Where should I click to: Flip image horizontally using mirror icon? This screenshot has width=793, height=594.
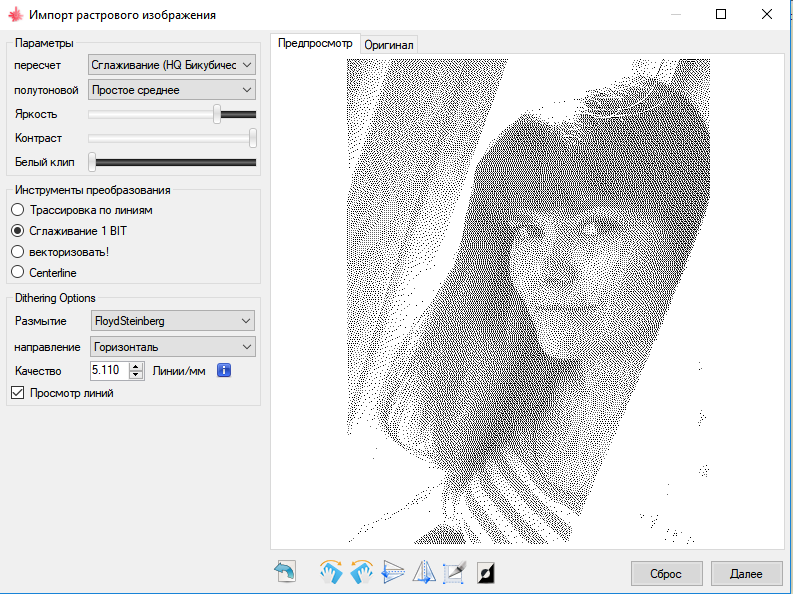(x=424, y=572)
